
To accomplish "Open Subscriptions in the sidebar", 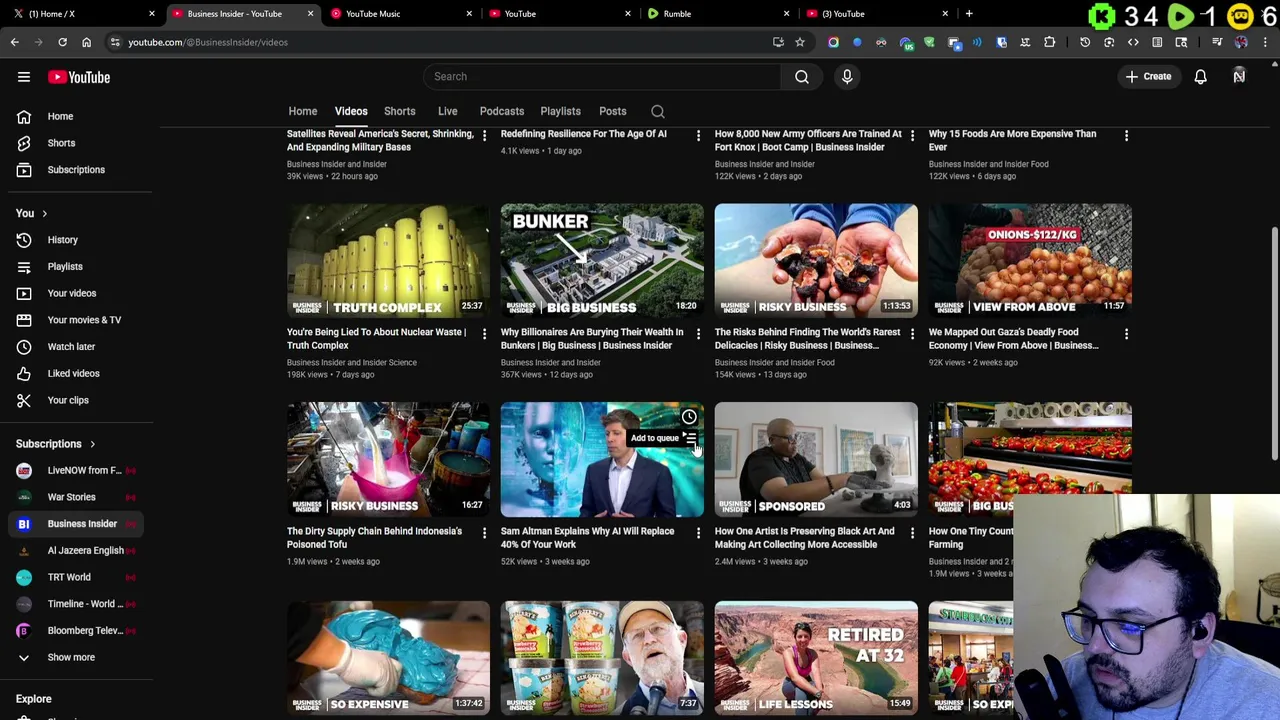I will 76,170.
